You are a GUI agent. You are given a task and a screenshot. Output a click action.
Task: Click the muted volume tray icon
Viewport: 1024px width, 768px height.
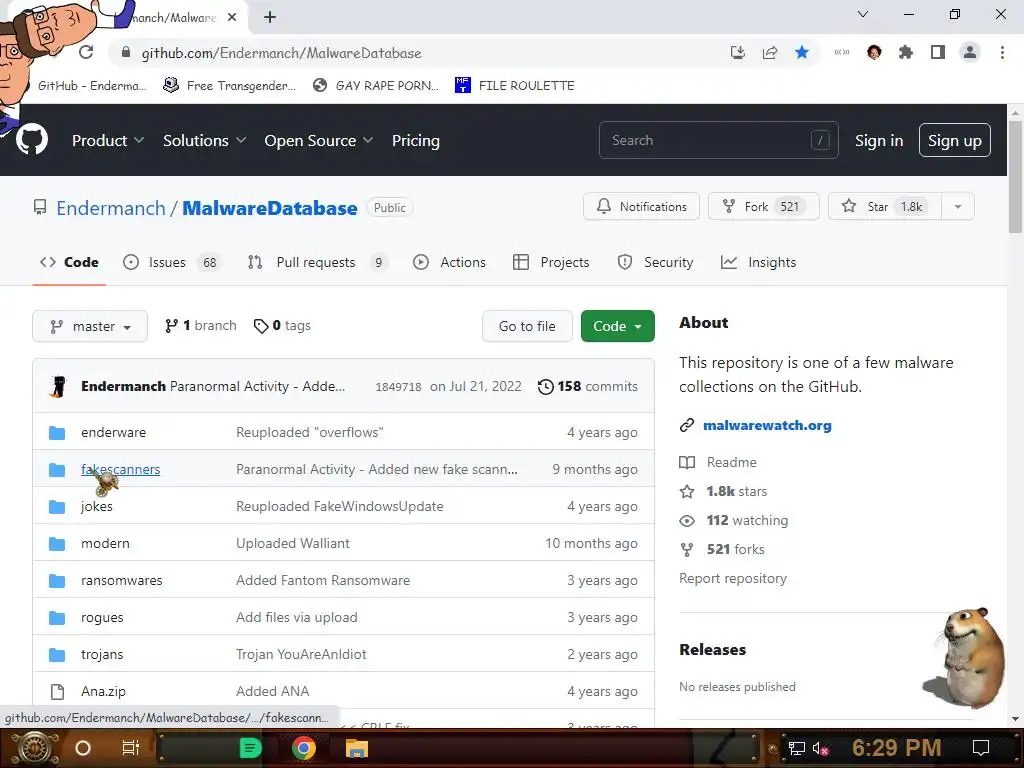click(821, 748)
